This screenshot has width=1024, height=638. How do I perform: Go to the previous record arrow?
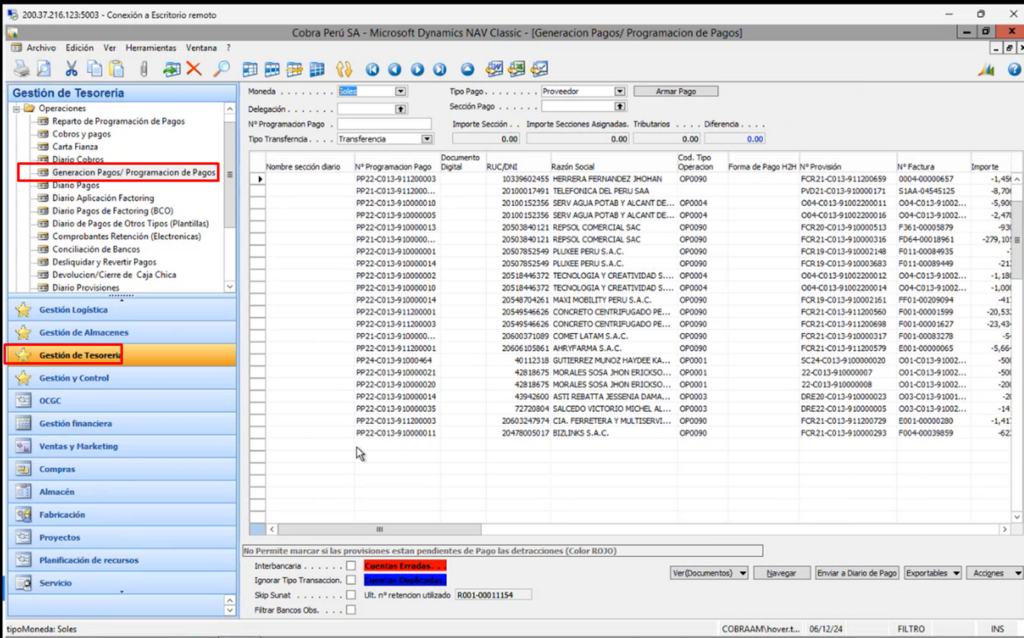pyautogui.click(x=394, y=69)
